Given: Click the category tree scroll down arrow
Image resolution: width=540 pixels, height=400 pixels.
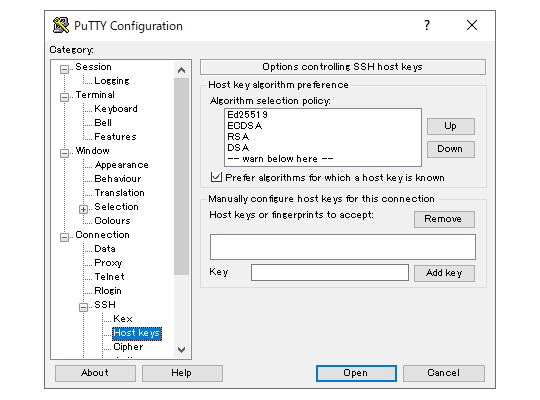Looking at the screenshot, I should pos(181,350).
